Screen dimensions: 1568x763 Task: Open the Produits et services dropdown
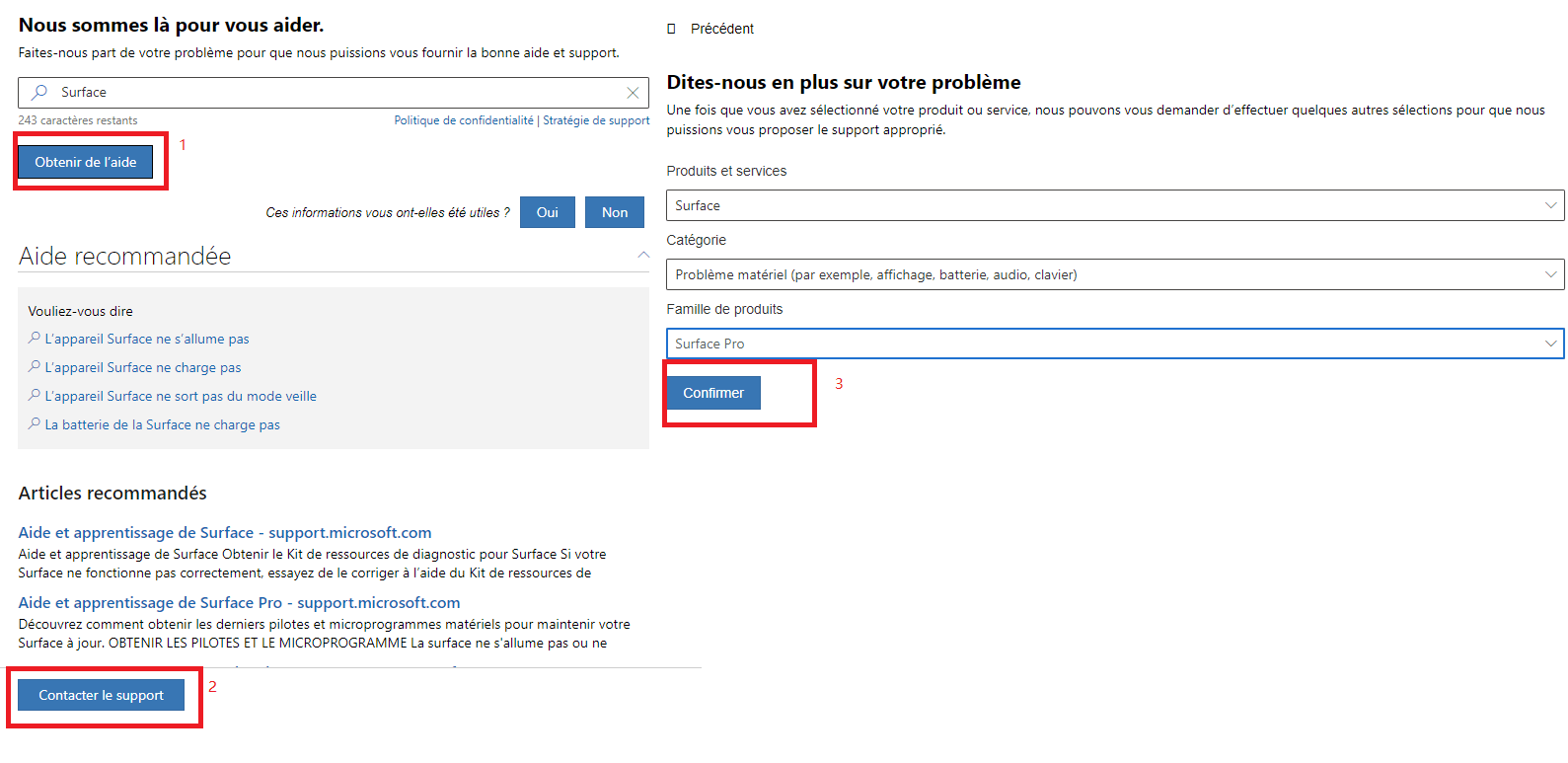1115,205
